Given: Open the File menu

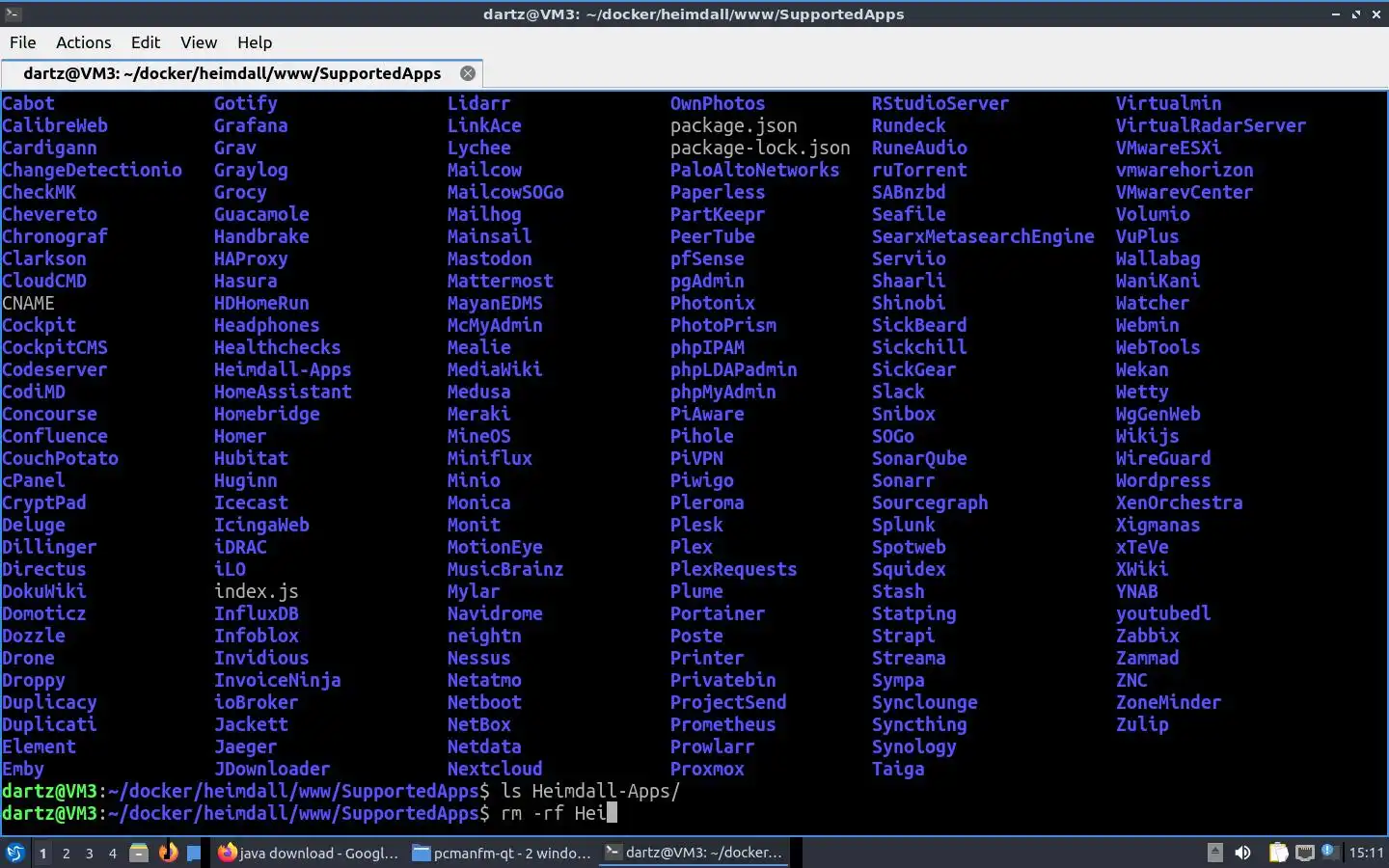Looking at the screenshot, I should pyautogui.click(x=23, y=42).
